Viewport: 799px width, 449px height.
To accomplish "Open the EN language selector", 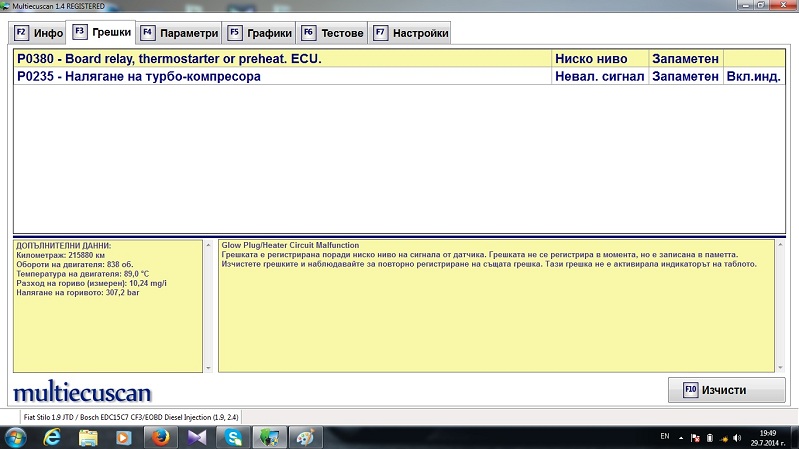I will pos(665,438).
